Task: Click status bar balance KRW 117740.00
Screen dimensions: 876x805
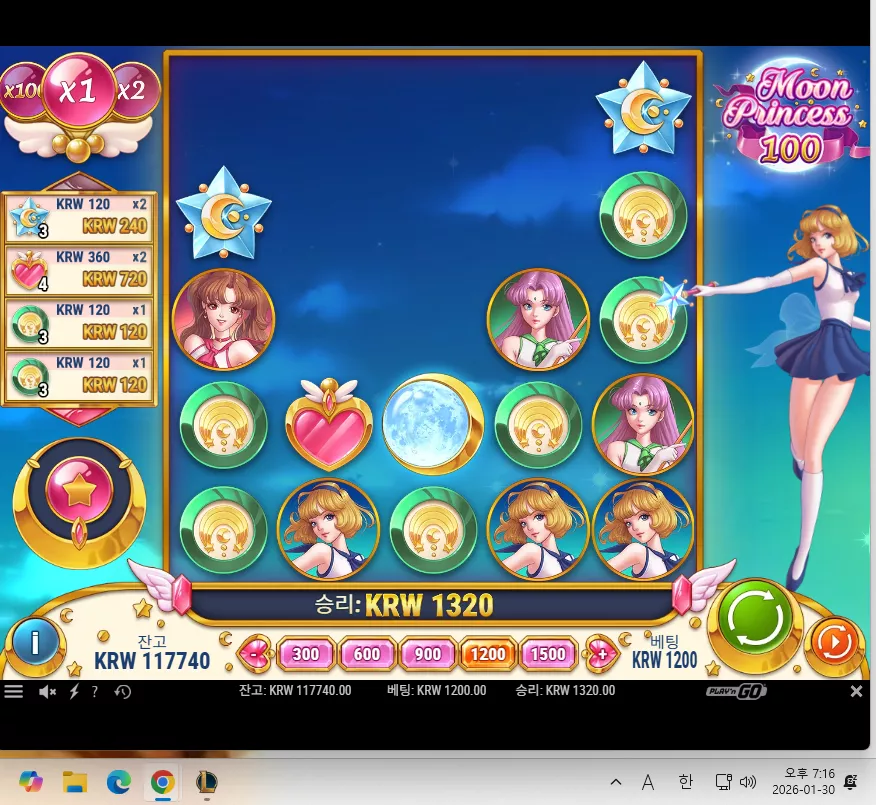Action: pos(295,690)
